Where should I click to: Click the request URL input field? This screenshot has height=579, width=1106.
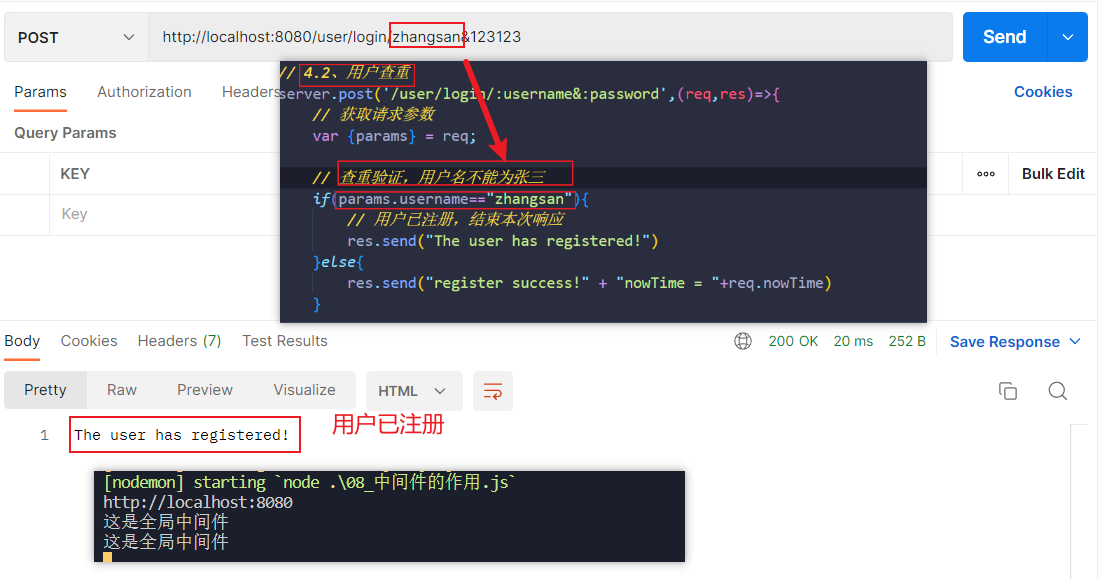(x=700, y=37)
